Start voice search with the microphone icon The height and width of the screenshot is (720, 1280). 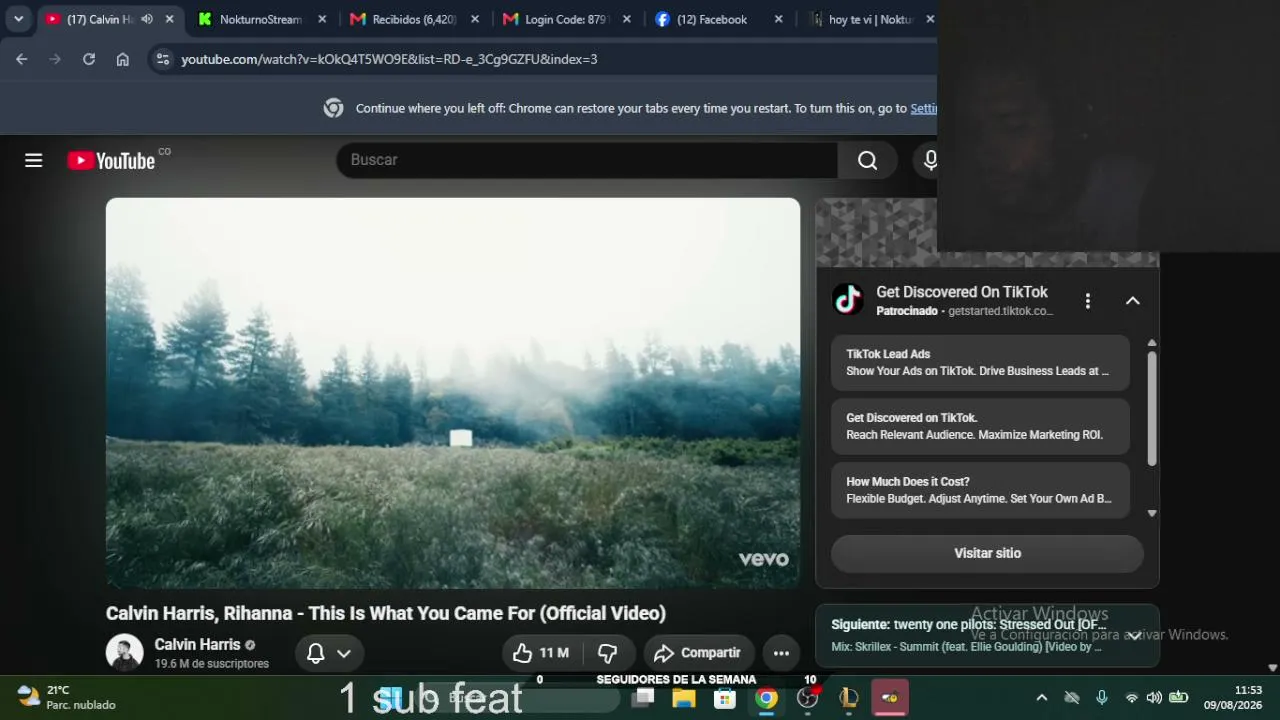930,160
